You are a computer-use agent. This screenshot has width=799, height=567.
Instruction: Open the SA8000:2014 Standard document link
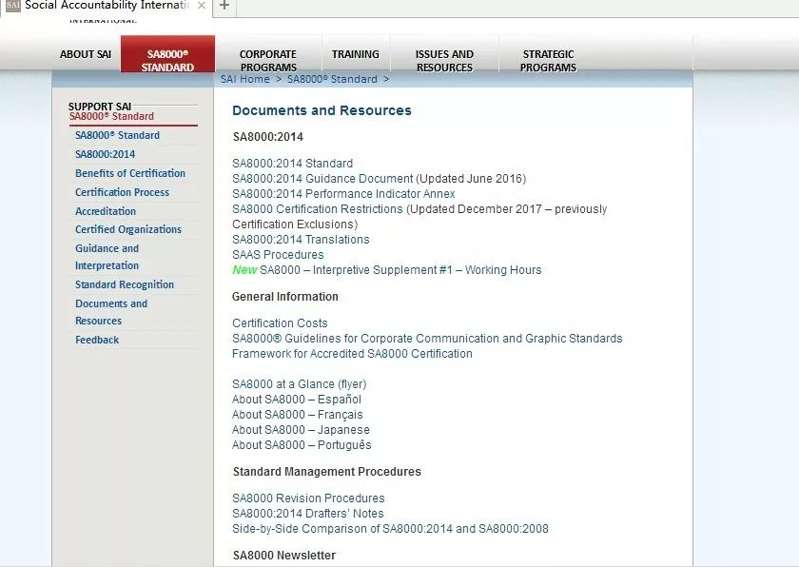click(x=292, y=163)
